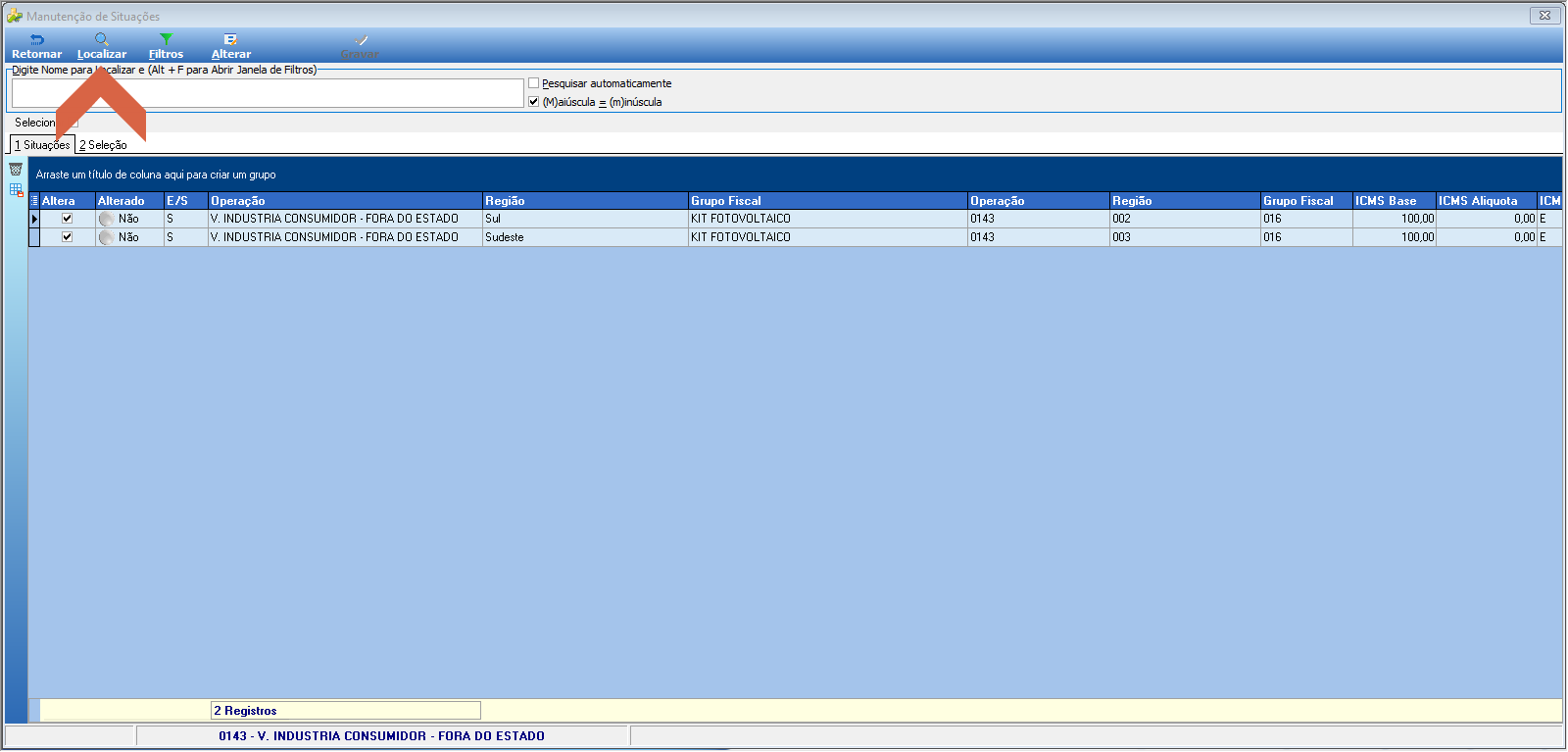1568x752 pixels.
Task: Click the app icon in title bar
Action: click(15, 16)
